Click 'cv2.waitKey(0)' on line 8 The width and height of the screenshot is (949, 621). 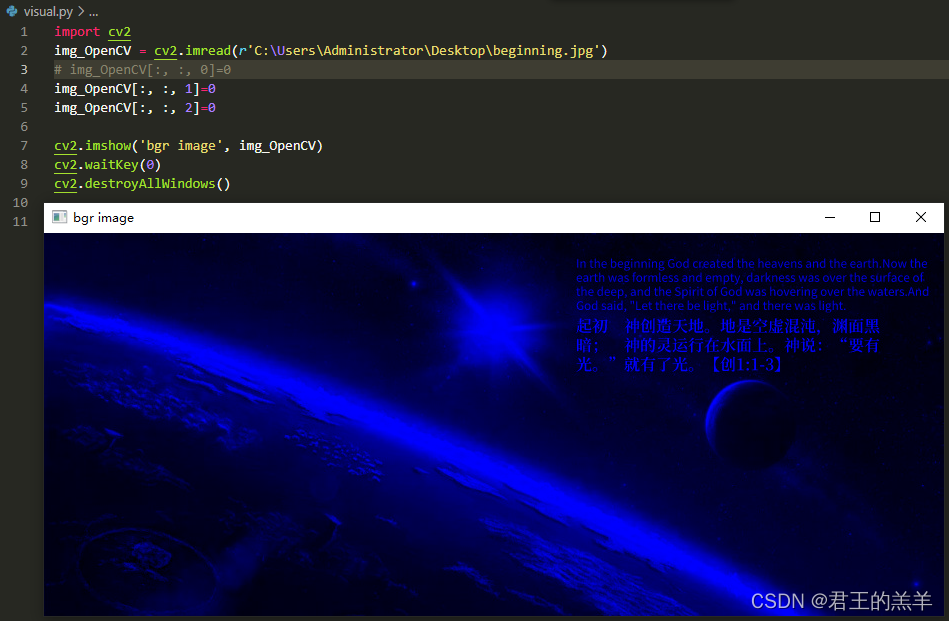tap(108, 165)
